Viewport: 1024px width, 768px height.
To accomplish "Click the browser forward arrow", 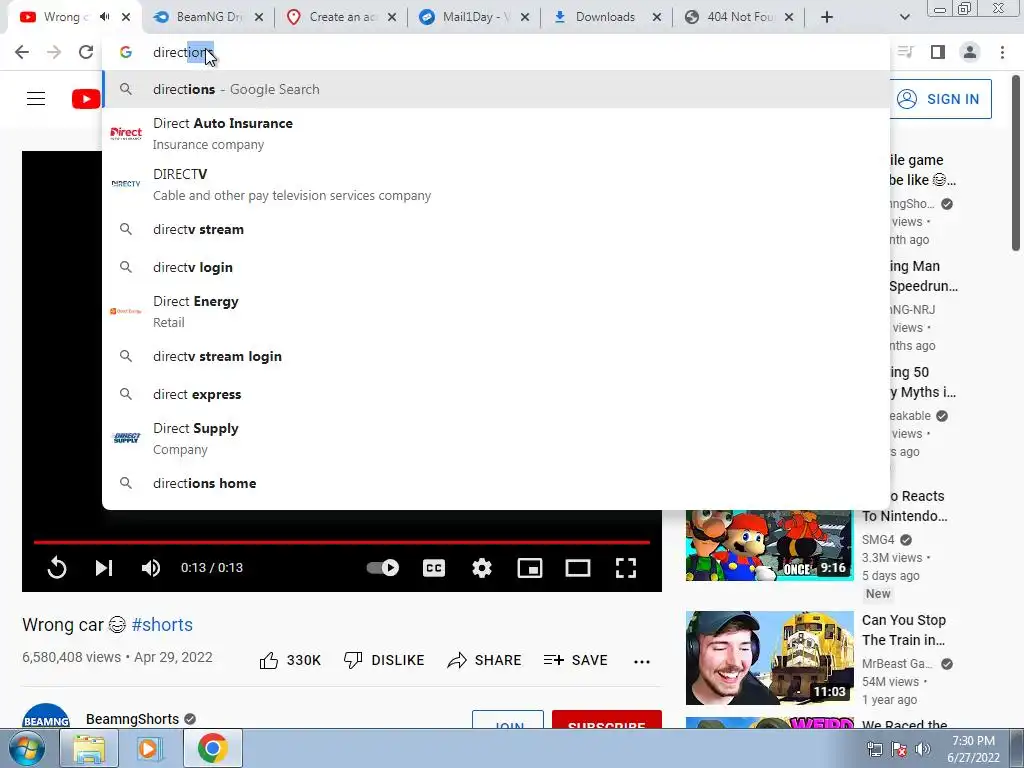I will 54,52.
